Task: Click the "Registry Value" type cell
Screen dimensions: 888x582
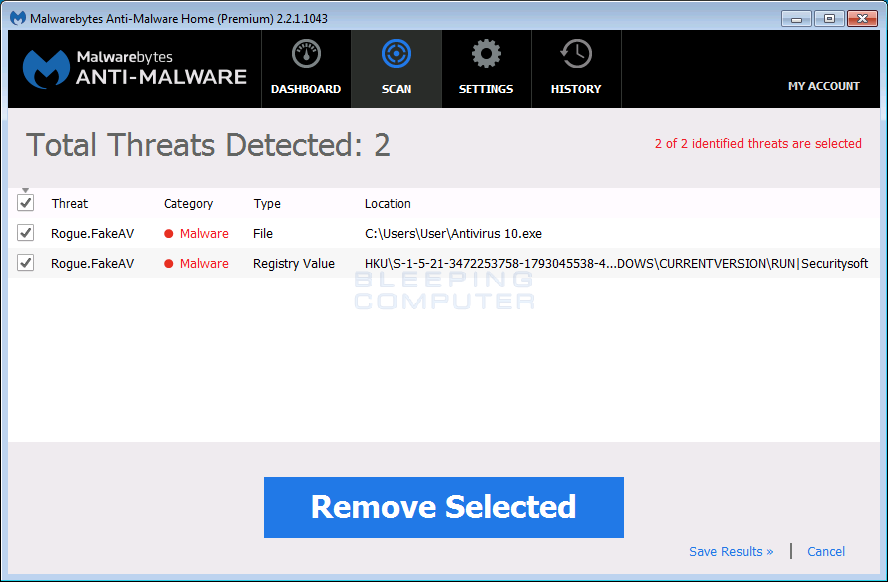Action: 294,264
